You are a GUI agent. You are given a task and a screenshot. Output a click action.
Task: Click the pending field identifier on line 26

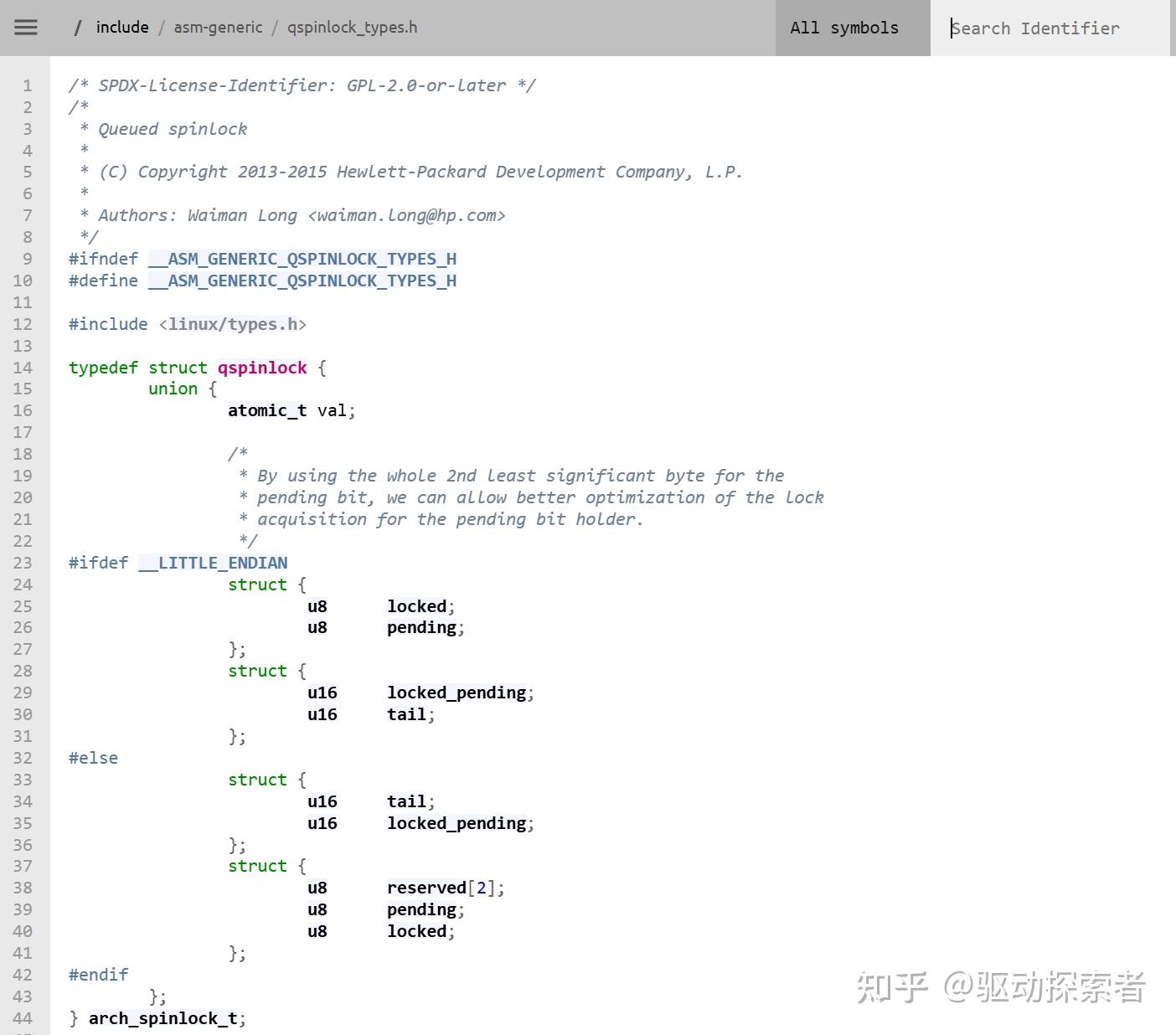(x=421, y=627)
